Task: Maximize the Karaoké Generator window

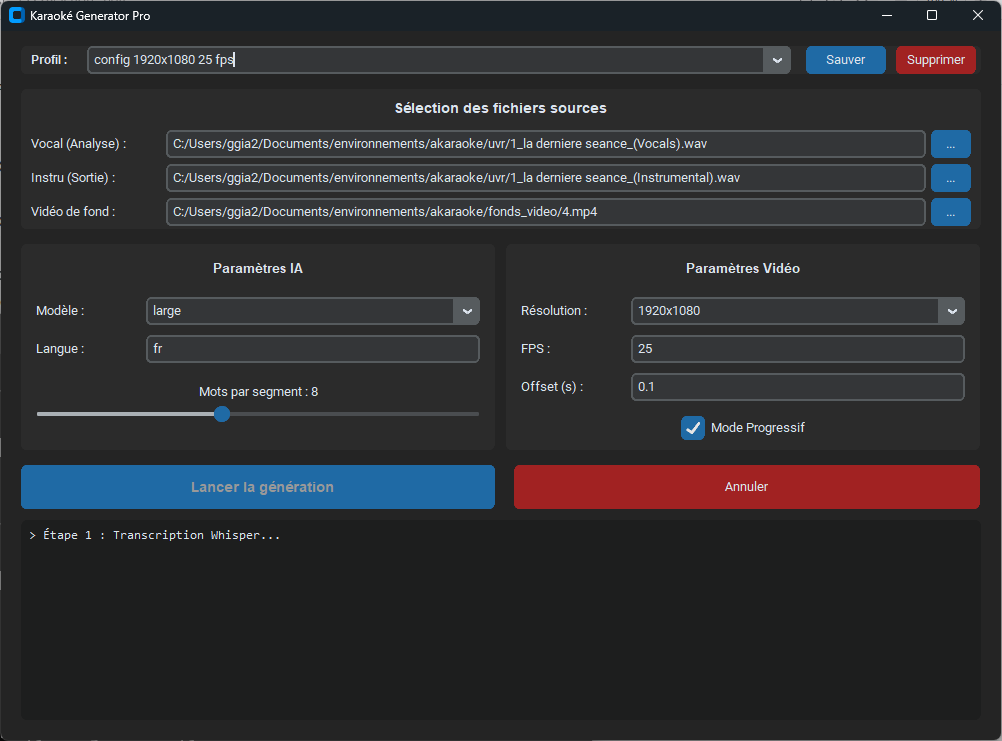Action: (x=932, y=16)
